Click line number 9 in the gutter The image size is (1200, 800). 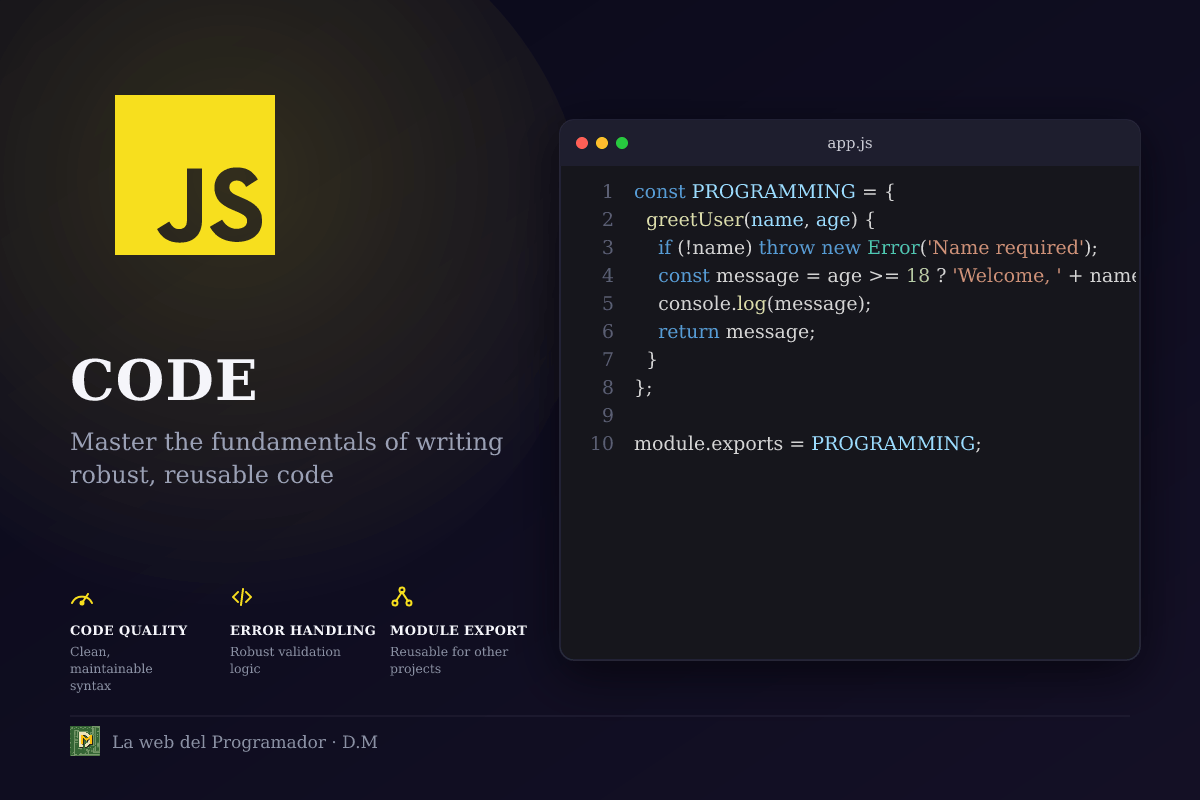coord(607,415)
